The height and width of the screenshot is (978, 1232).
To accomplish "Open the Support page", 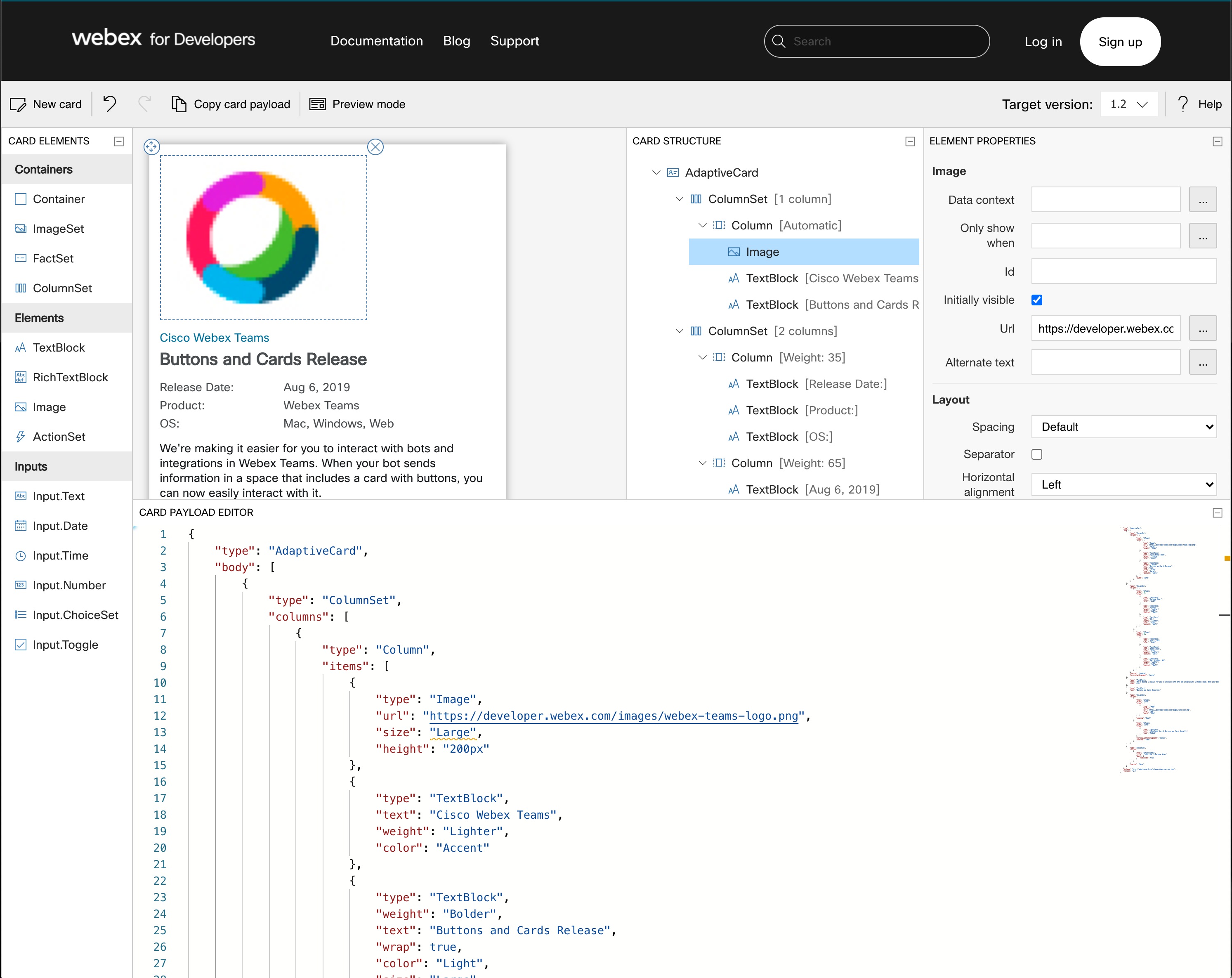I will 515,41.
